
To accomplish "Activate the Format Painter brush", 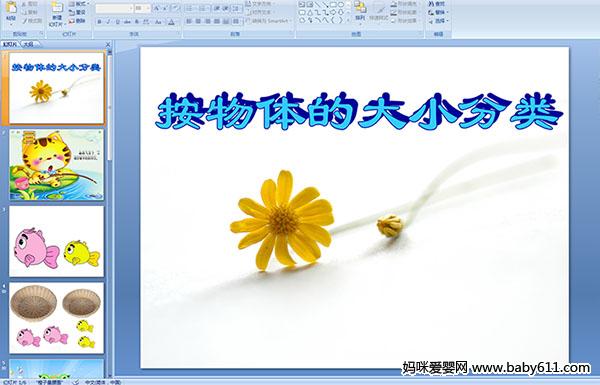I will 33,21.
